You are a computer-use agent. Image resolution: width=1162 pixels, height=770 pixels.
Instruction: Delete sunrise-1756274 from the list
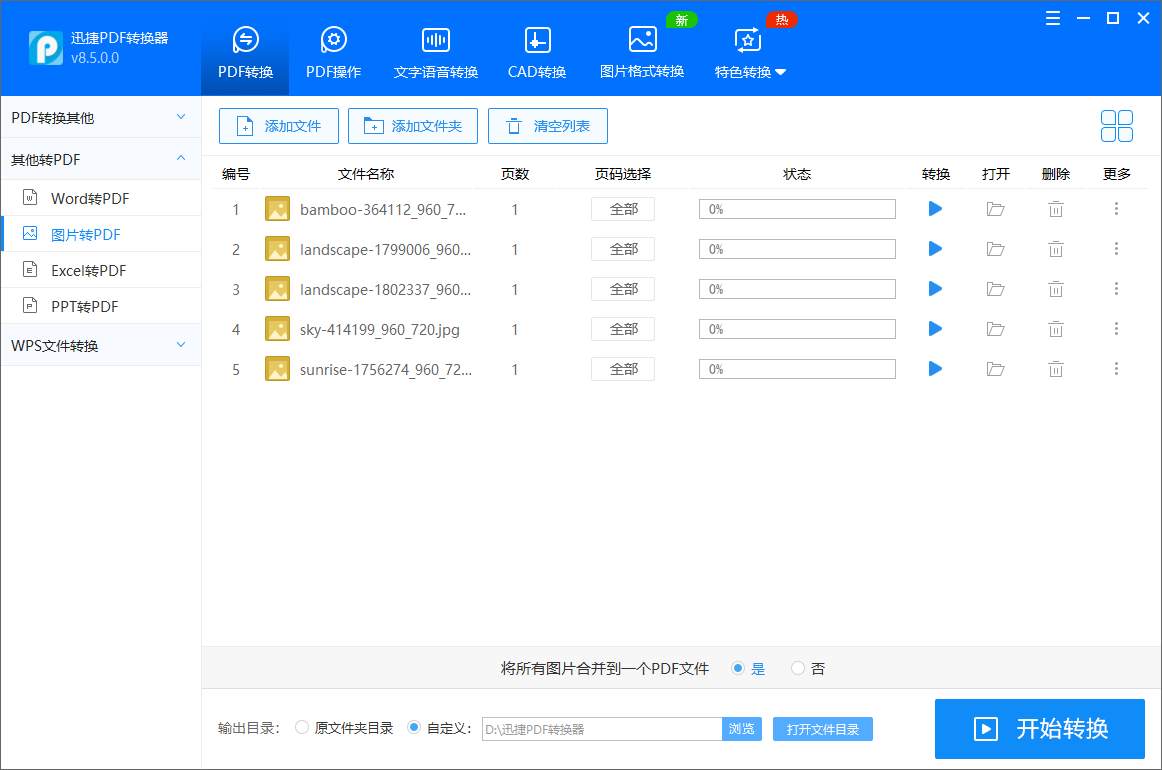coord(1055,370)
